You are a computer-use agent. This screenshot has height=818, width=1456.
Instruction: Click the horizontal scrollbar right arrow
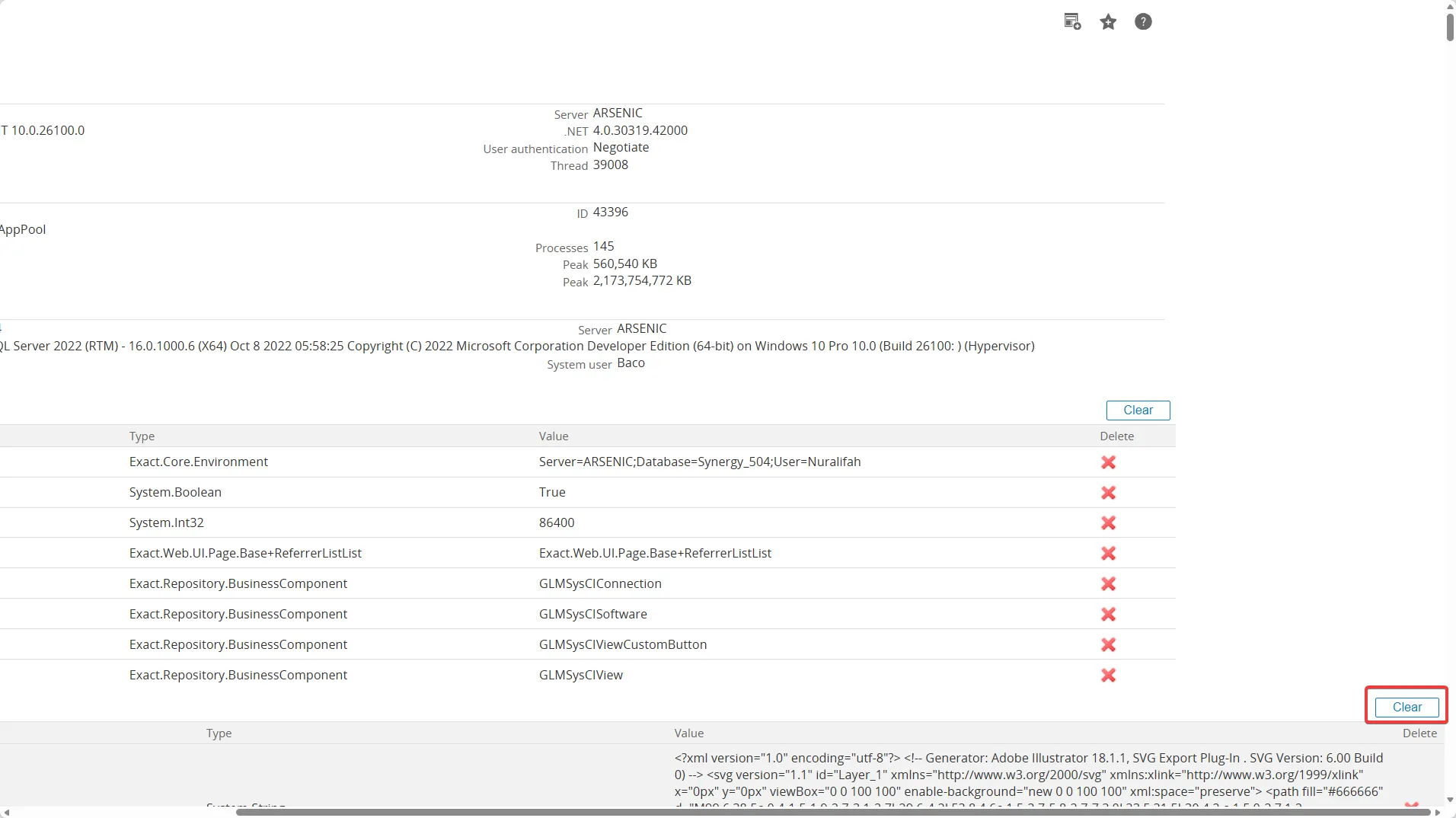1438,812
